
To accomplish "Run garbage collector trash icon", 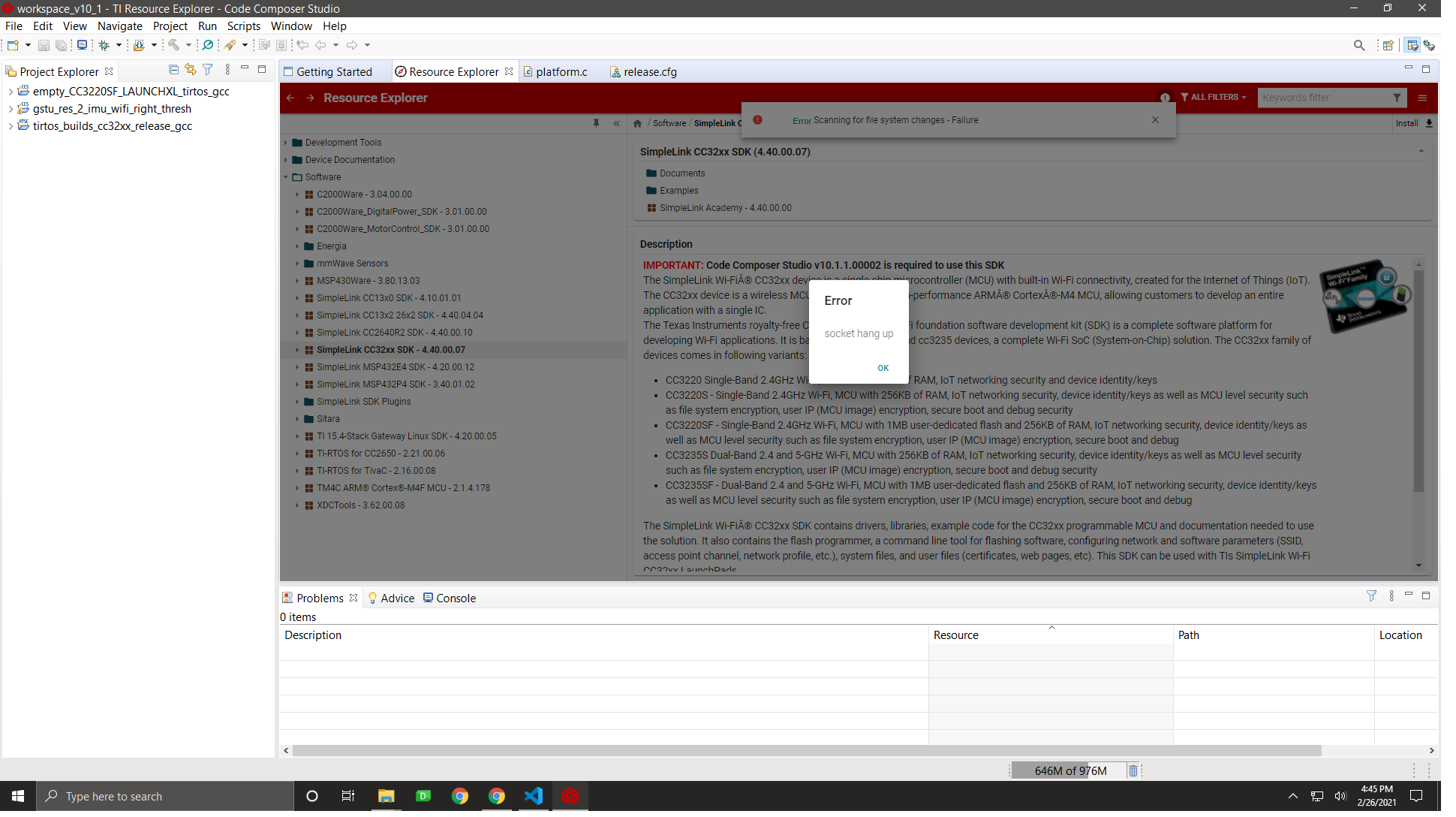I will [1133, 771].
